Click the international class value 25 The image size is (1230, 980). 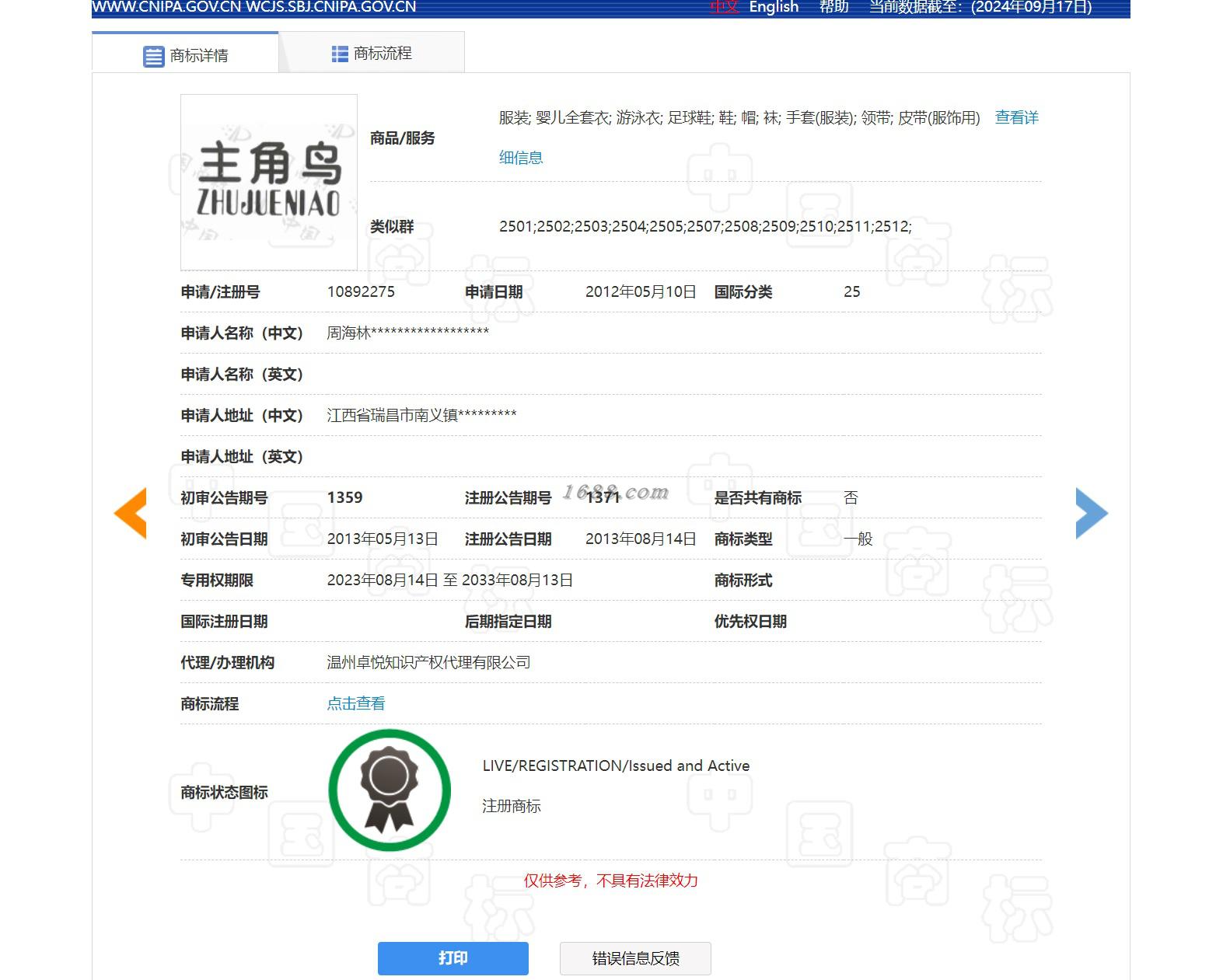pyautogui.click(x=852, y=291)
